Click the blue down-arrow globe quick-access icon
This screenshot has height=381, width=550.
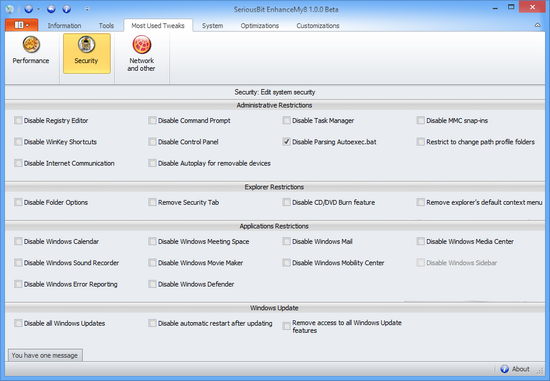(x=29, y=9)
